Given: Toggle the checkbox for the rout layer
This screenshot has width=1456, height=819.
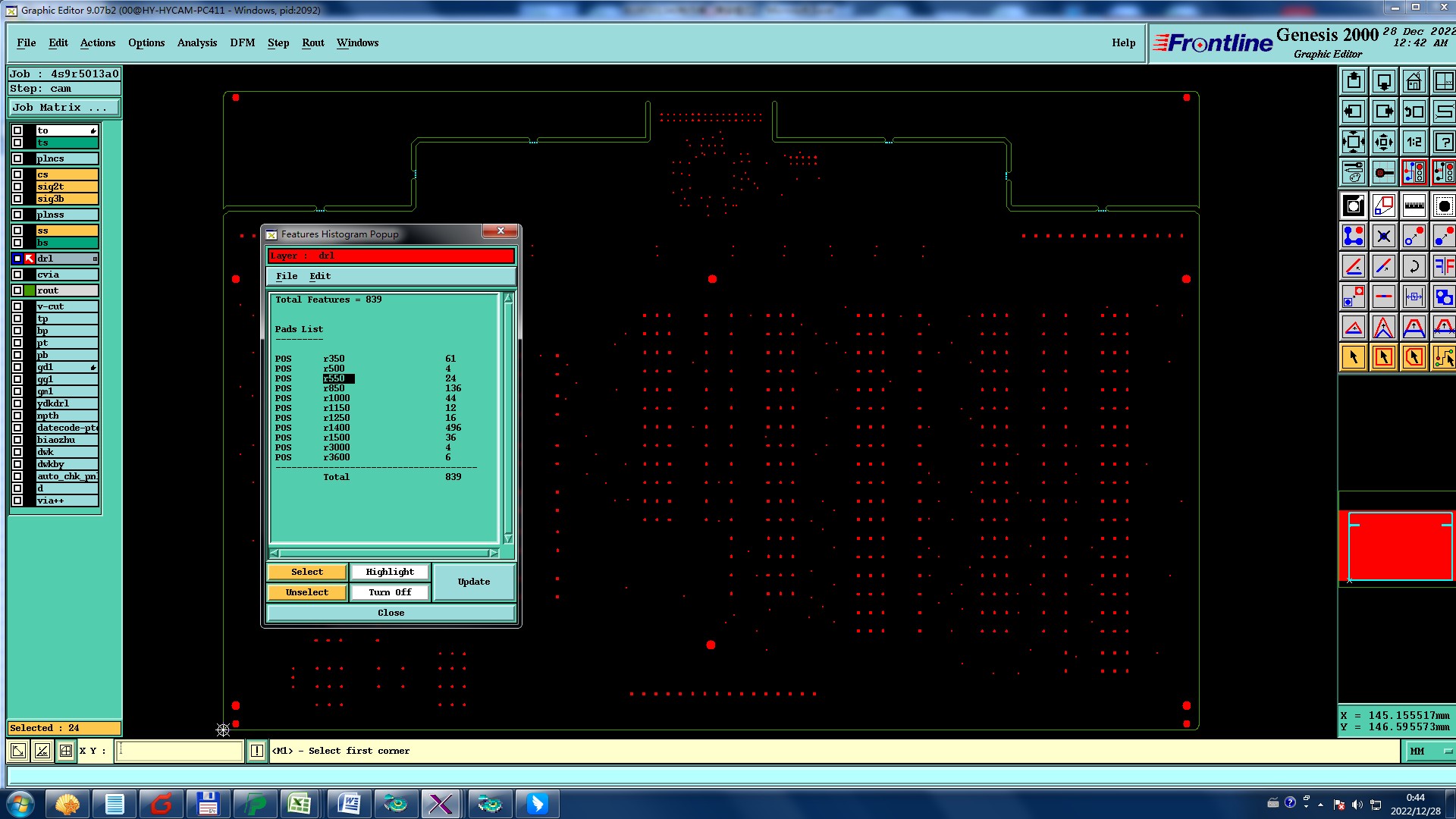Looking at the screenshot, I should [17, 290].
